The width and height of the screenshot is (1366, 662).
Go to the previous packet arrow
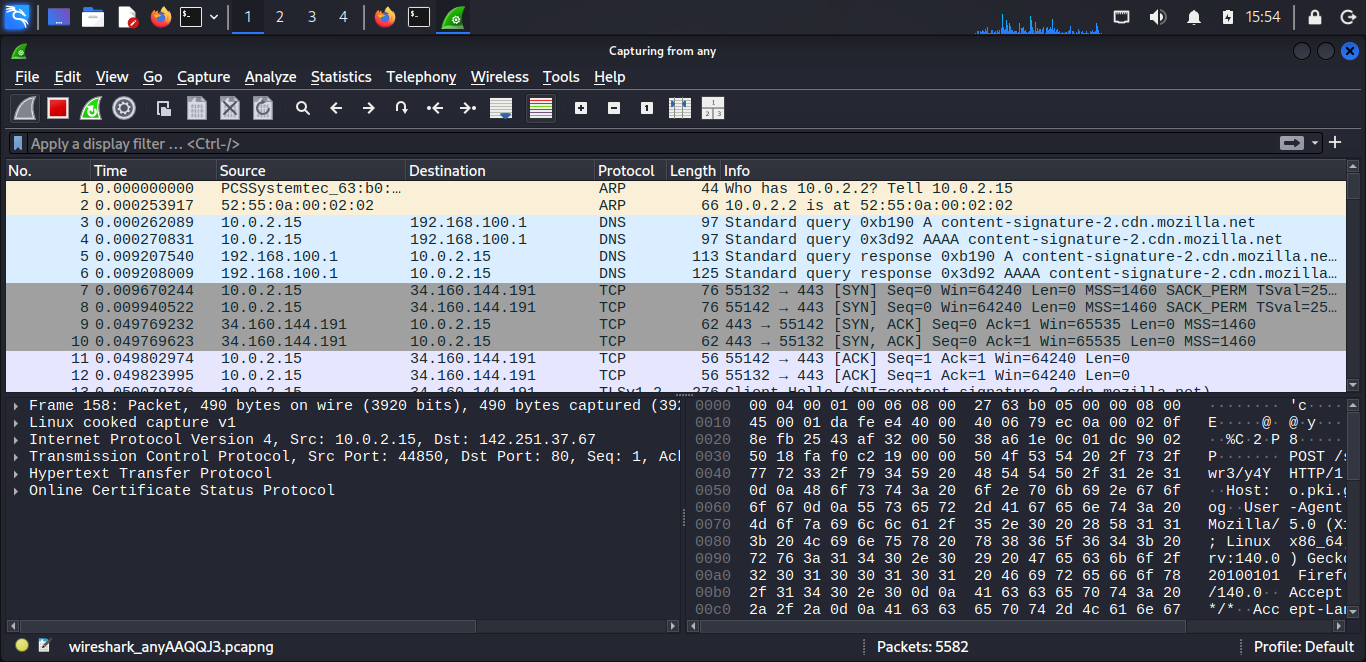pyautogui.click(x=336, y=108)
